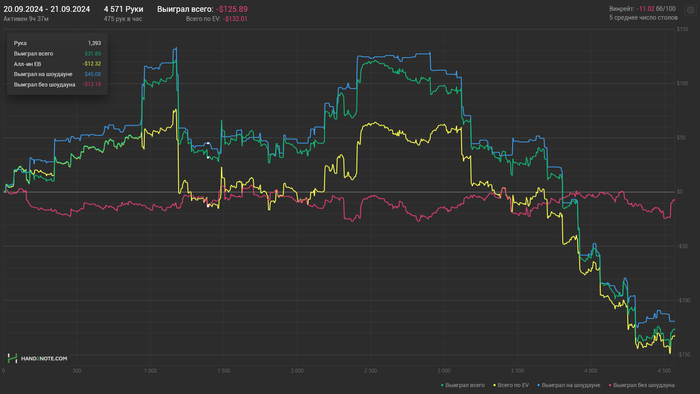The image size is (700, 394).
Task: Click tooltip row 'Рука 1,393'
Action: (57, 43)
